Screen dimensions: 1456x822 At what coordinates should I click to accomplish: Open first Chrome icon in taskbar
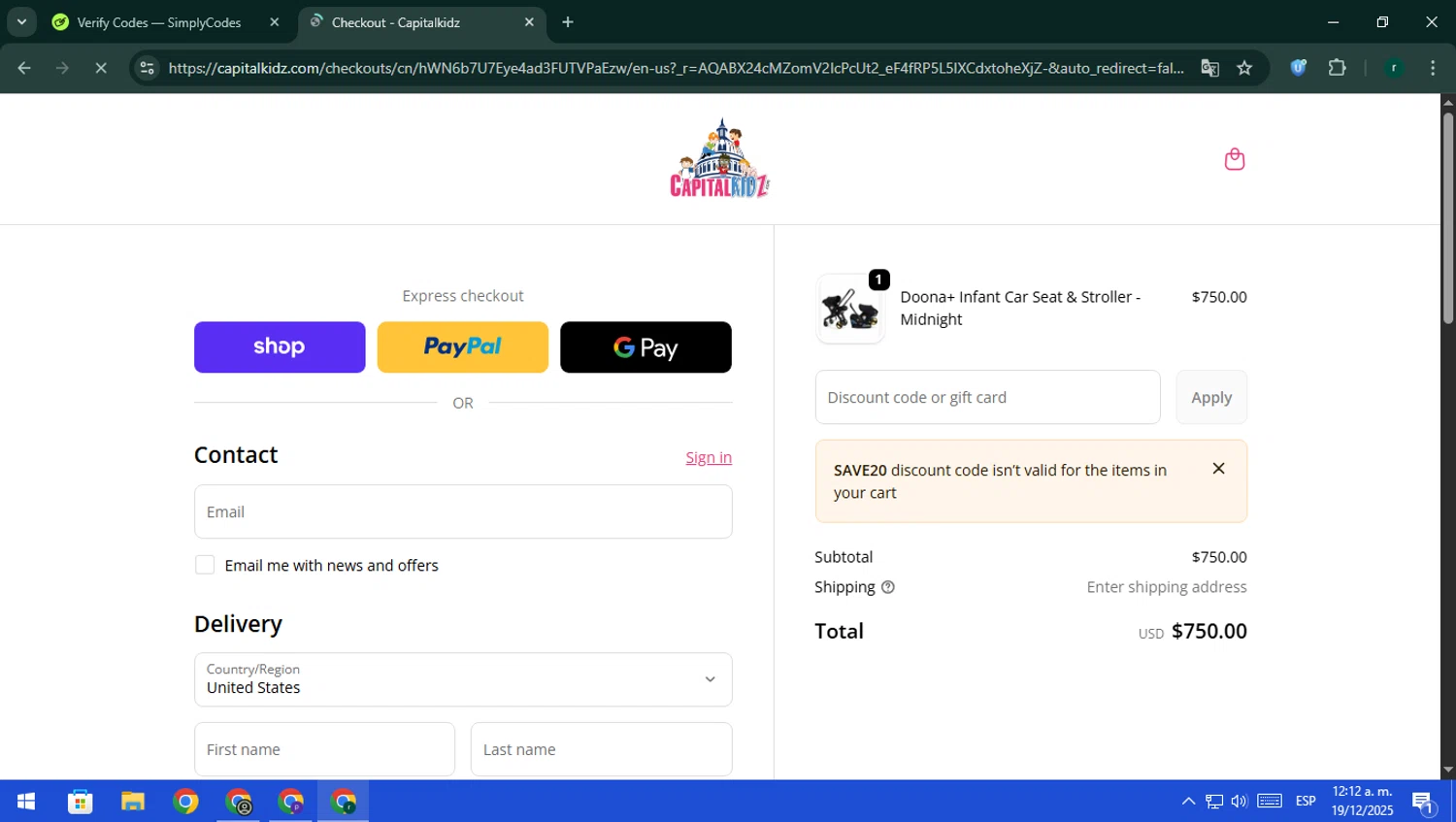(x=185, y=802)
